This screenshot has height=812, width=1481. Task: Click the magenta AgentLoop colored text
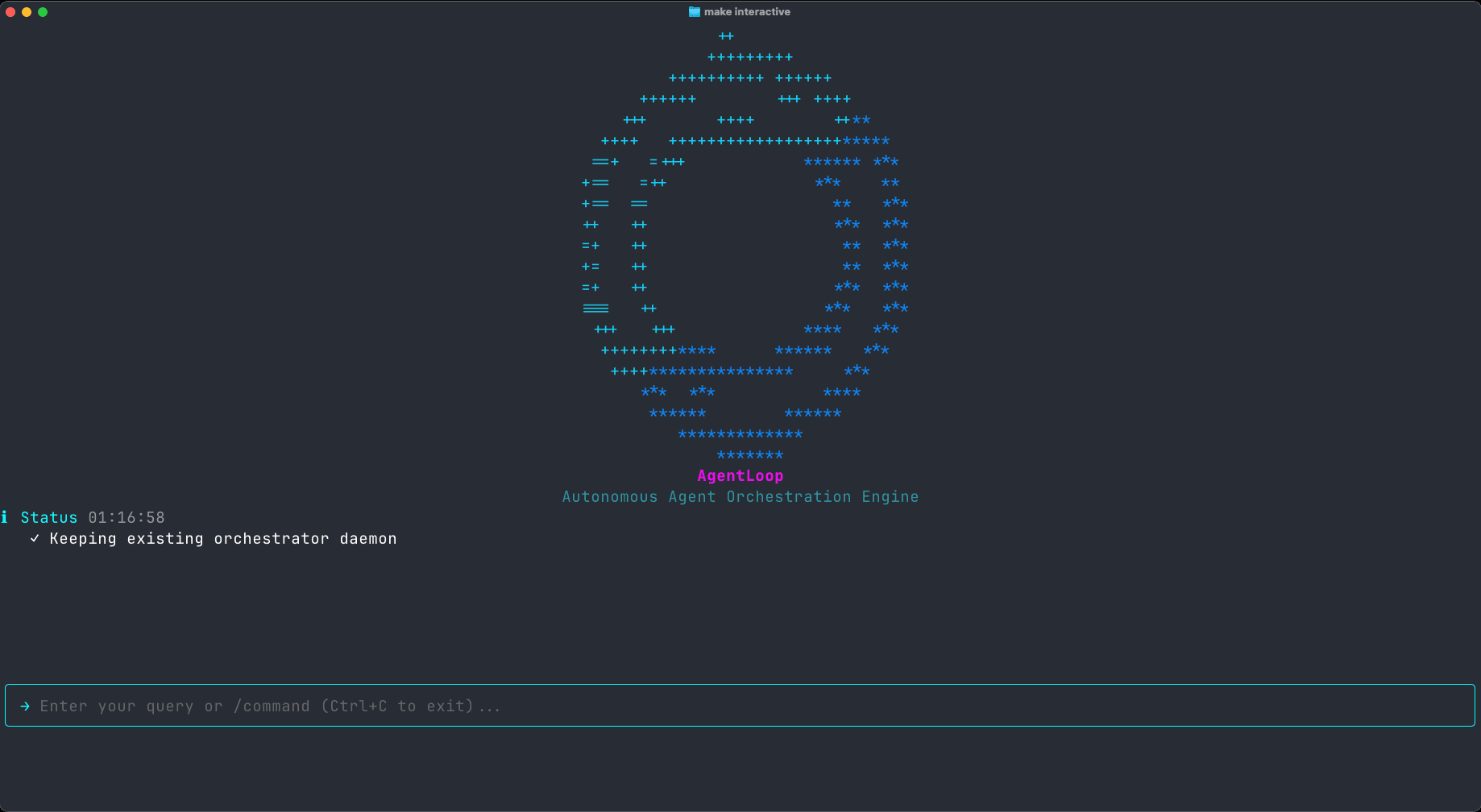[740, 475]
